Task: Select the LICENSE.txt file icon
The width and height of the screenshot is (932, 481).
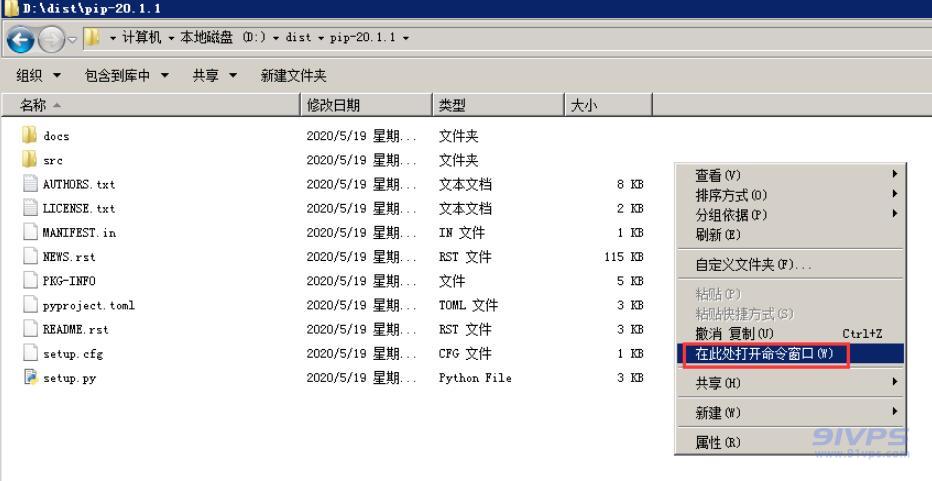Action: (30, 208)
